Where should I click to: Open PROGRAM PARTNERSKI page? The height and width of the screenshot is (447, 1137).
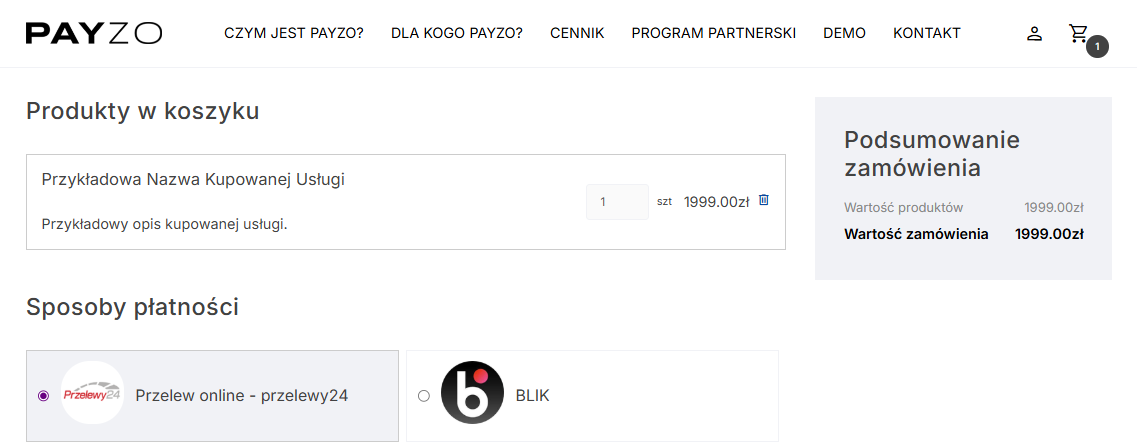(714, 33)
